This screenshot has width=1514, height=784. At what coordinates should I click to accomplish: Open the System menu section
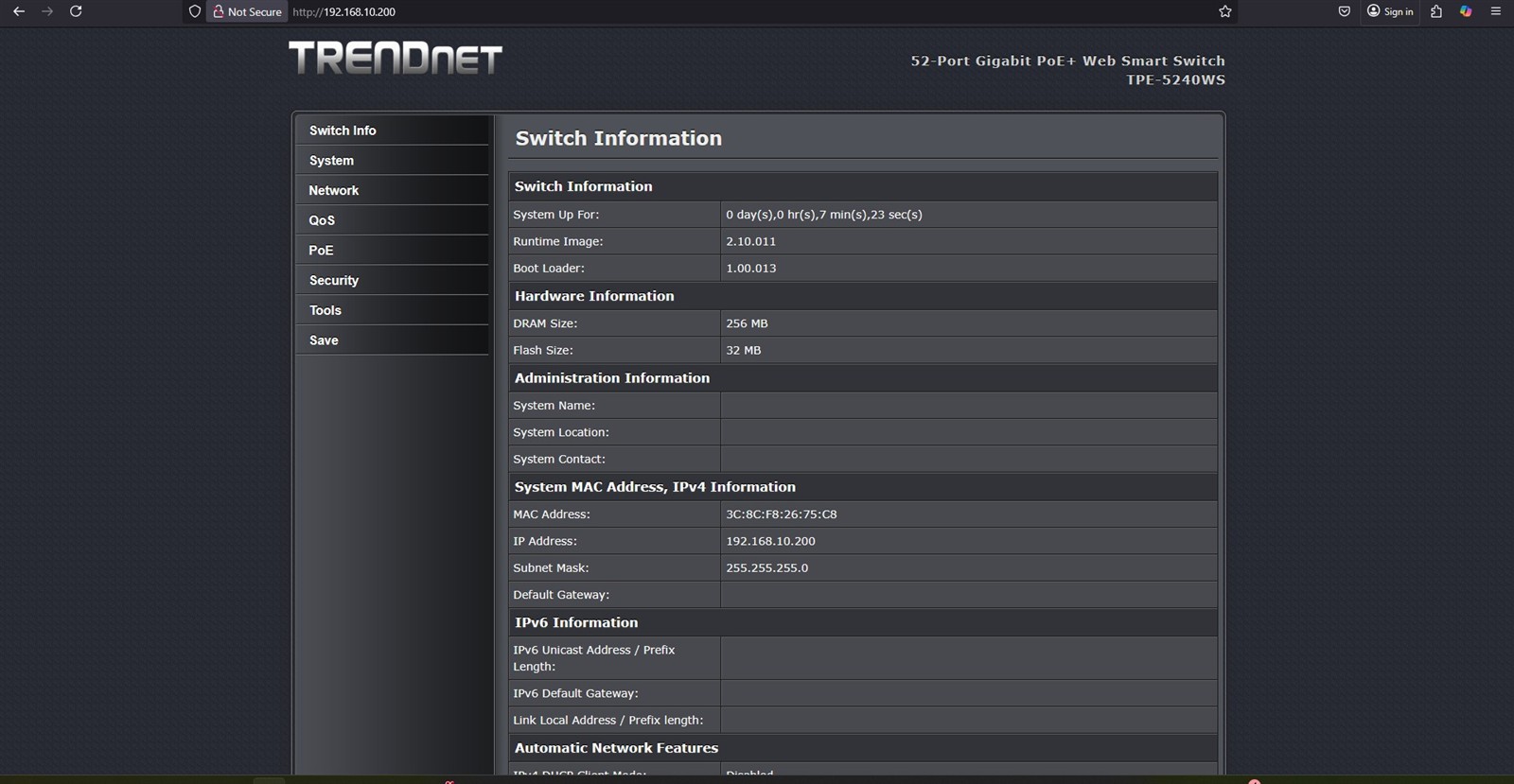(x=393, y=161)
